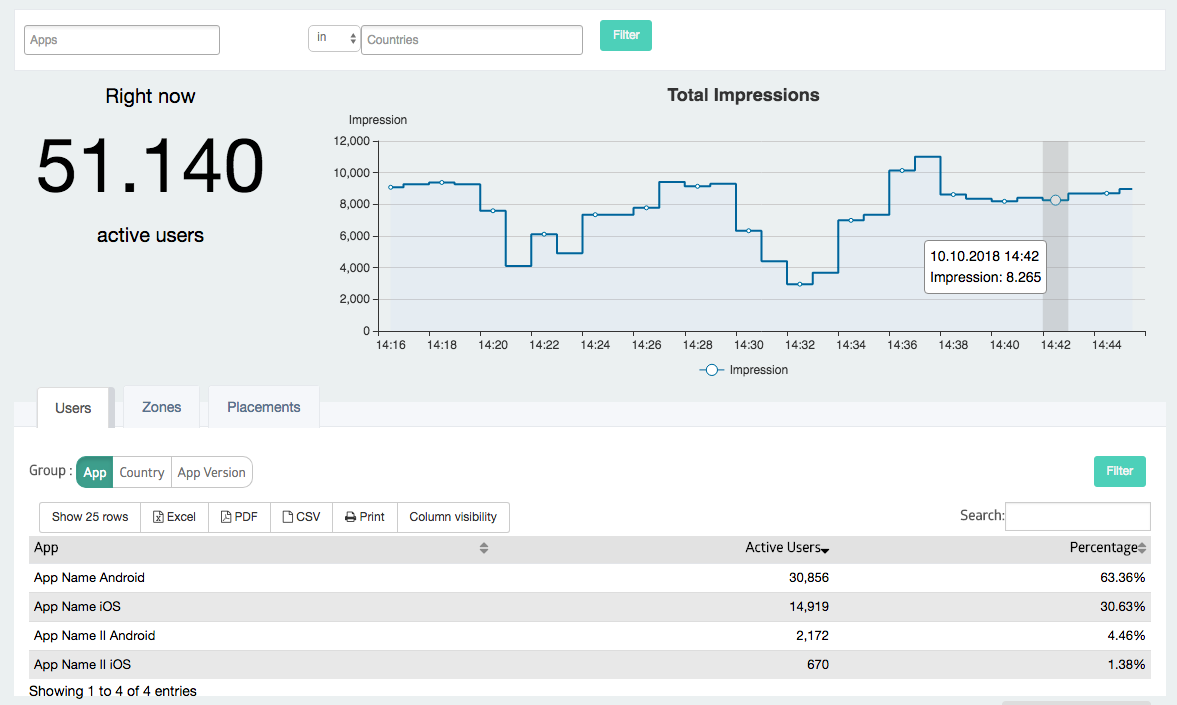Click the Filter button beside Group options
Image resolution: width=1177 pixels, height=705 pixels.
click(x=1119, y=471)
